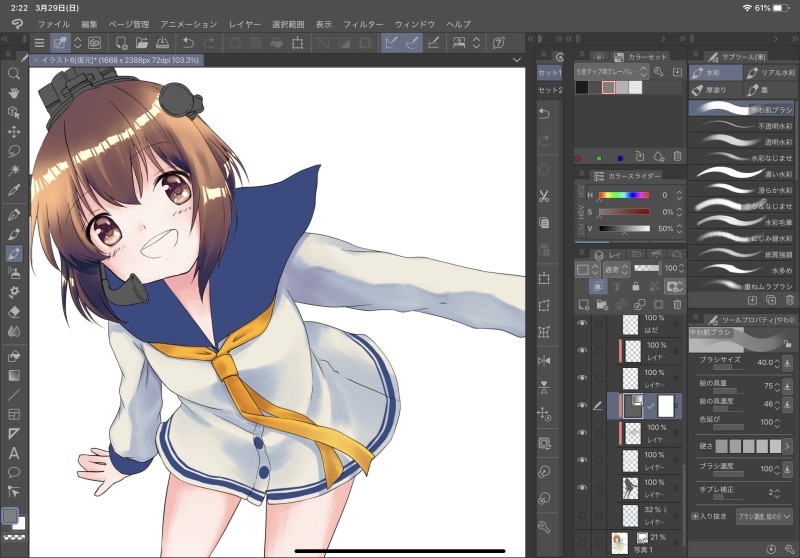Delete layer with layer panel trash icon
Screen dimensions: 800x558
(x=677, y=305)
